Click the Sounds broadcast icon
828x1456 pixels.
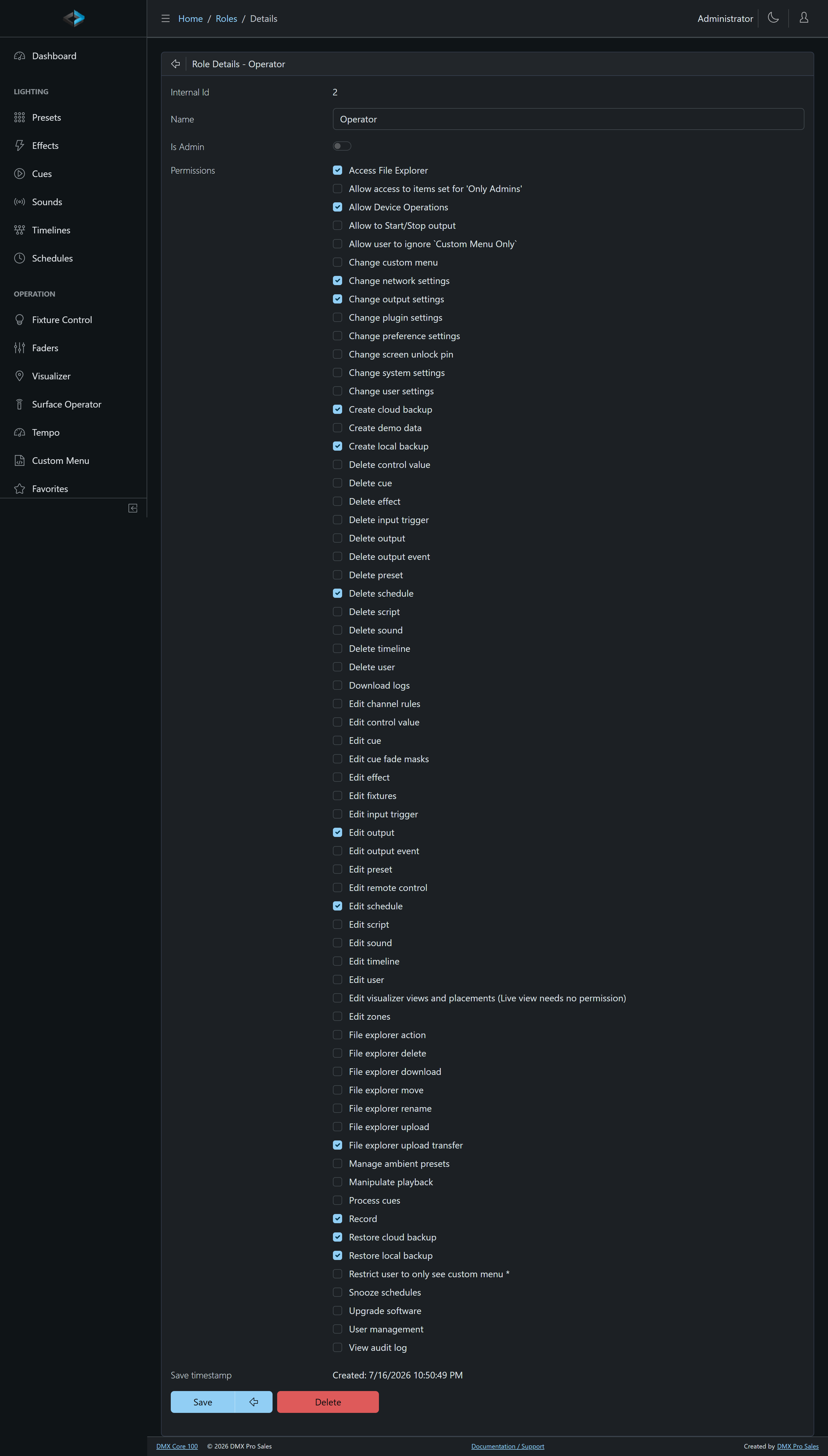[19, 202]
